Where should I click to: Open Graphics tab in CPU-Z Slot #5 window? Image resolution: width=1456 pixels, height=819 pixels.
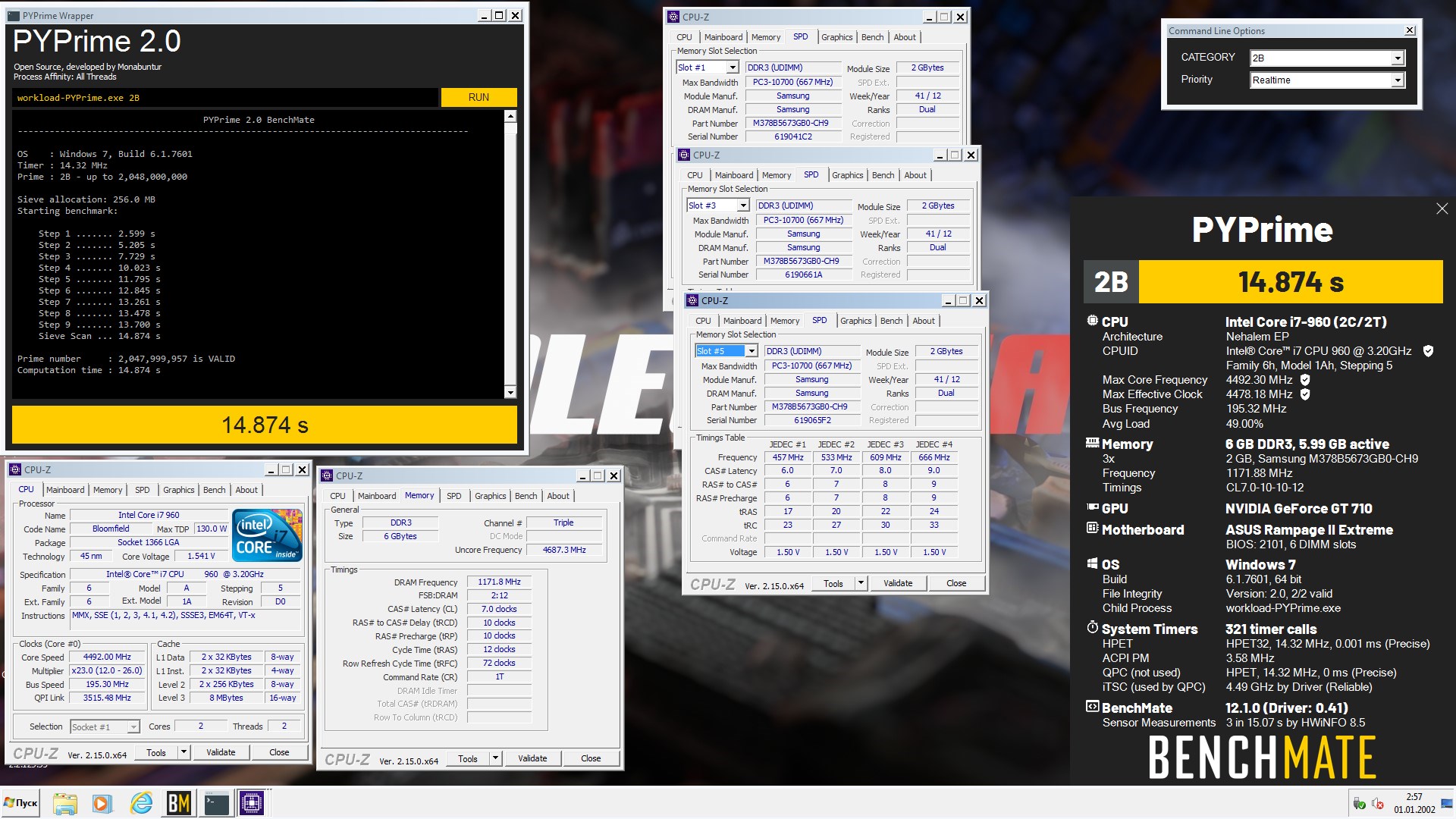[855, 321]
